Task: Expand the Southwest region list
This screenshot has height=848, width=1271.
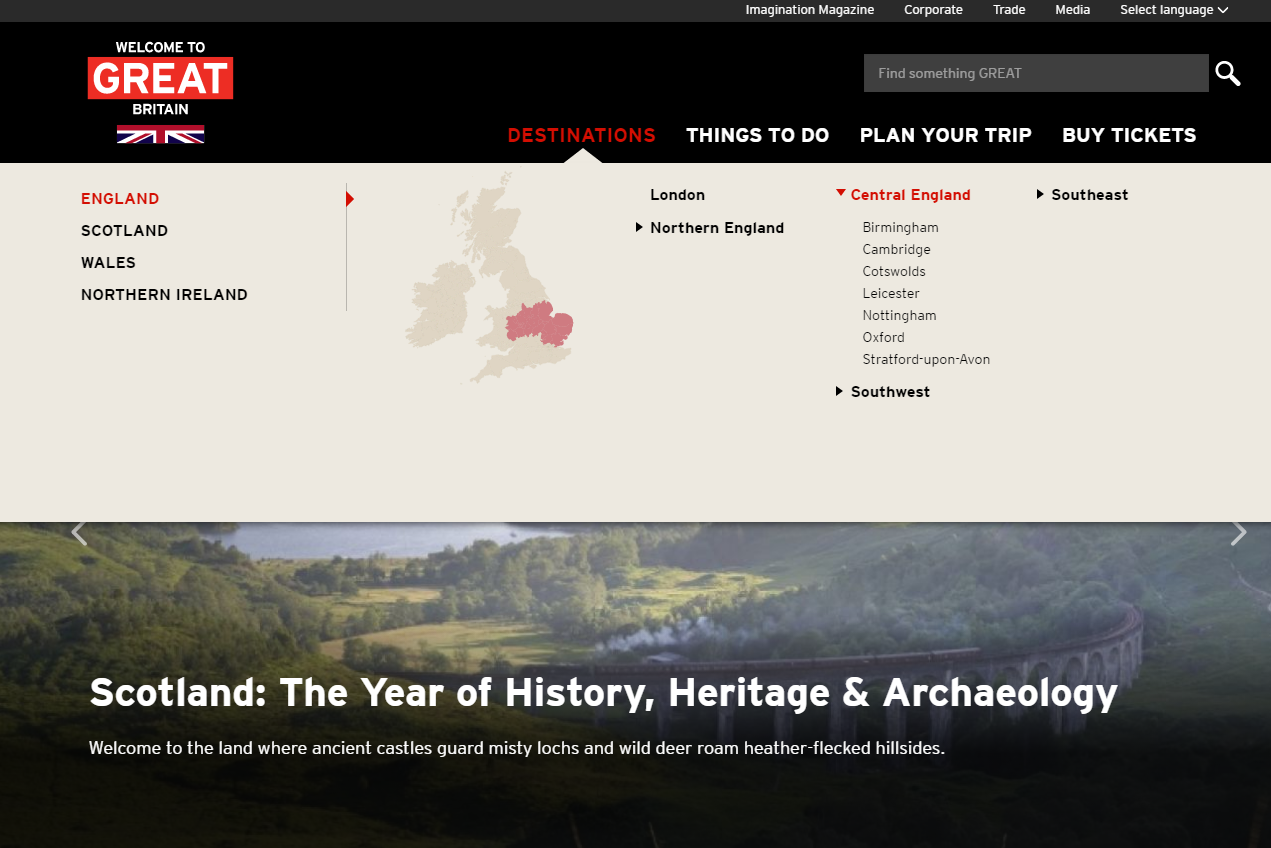Action: (x=889, y=392)
